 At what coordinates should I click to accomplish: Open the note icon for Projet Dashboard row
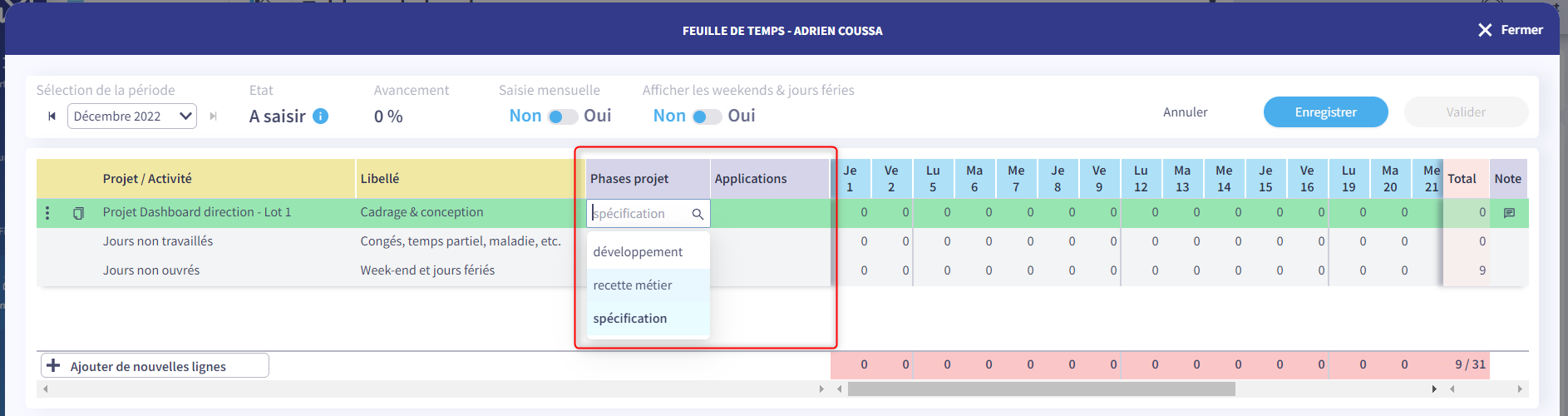(x=1509, y=213)
